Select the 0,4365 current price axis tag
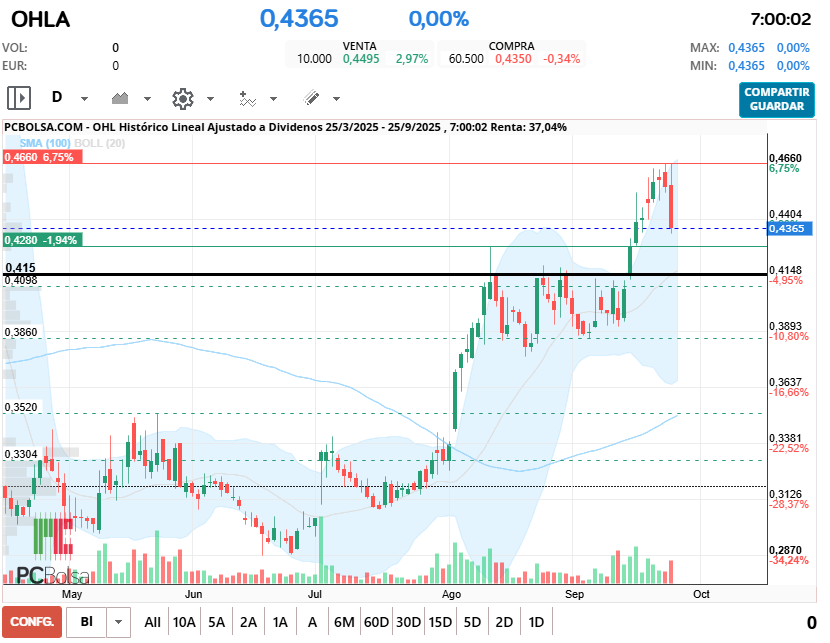The image size is (830, 643). [790, 229]
